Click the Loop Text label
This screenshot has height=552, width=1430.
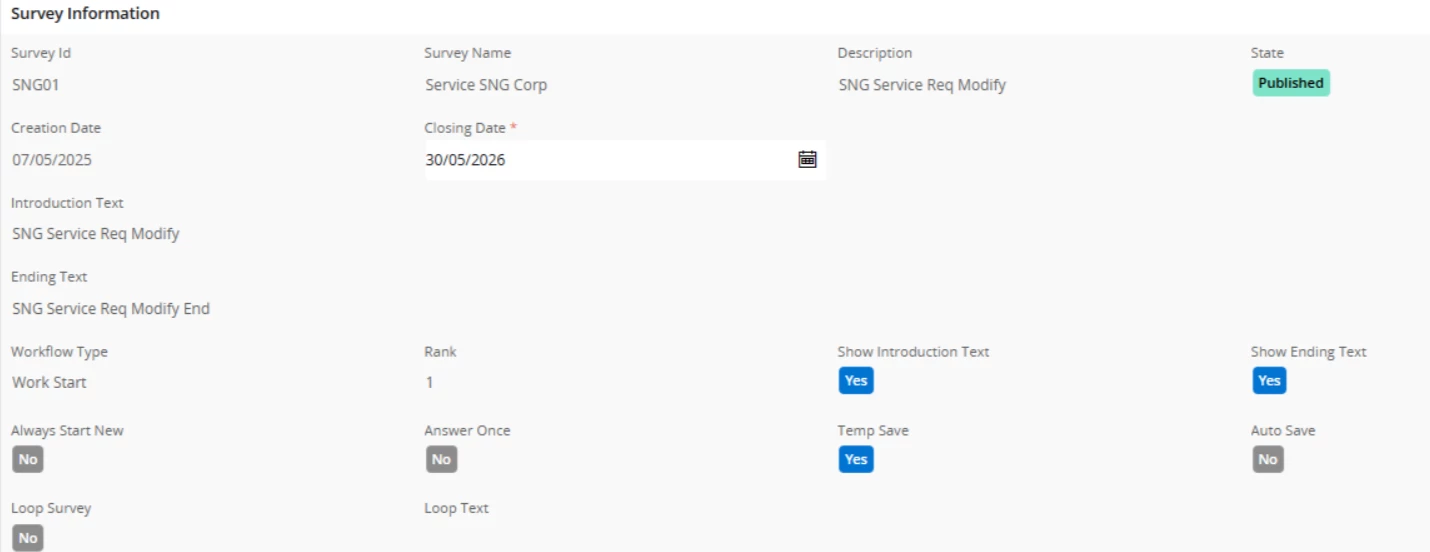pos(456,508)
